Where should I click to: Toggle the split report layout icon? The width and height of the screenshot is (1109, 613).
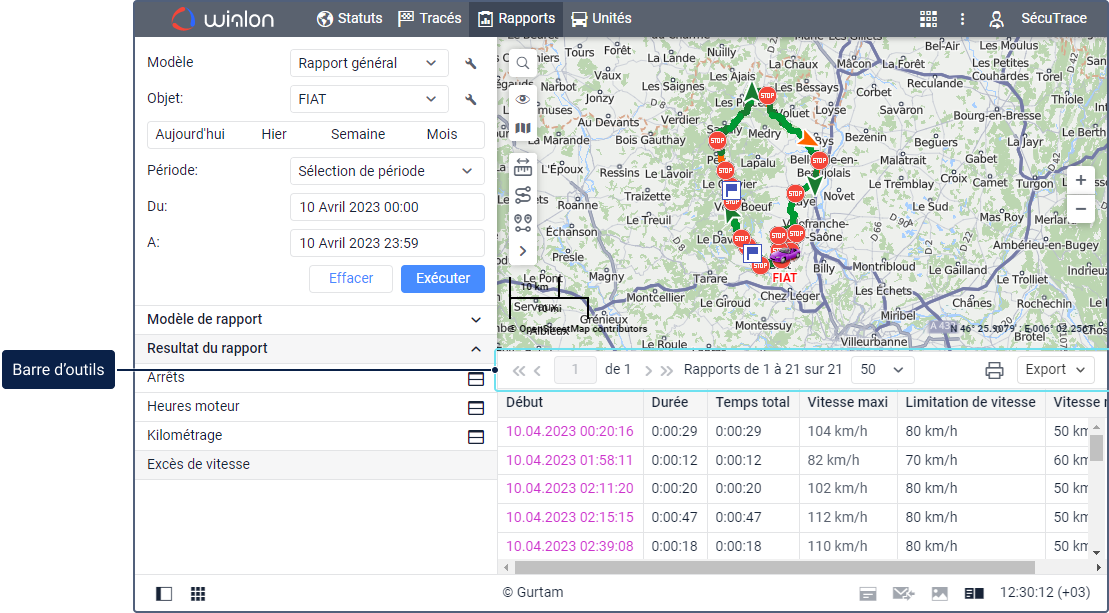[975, 594]
